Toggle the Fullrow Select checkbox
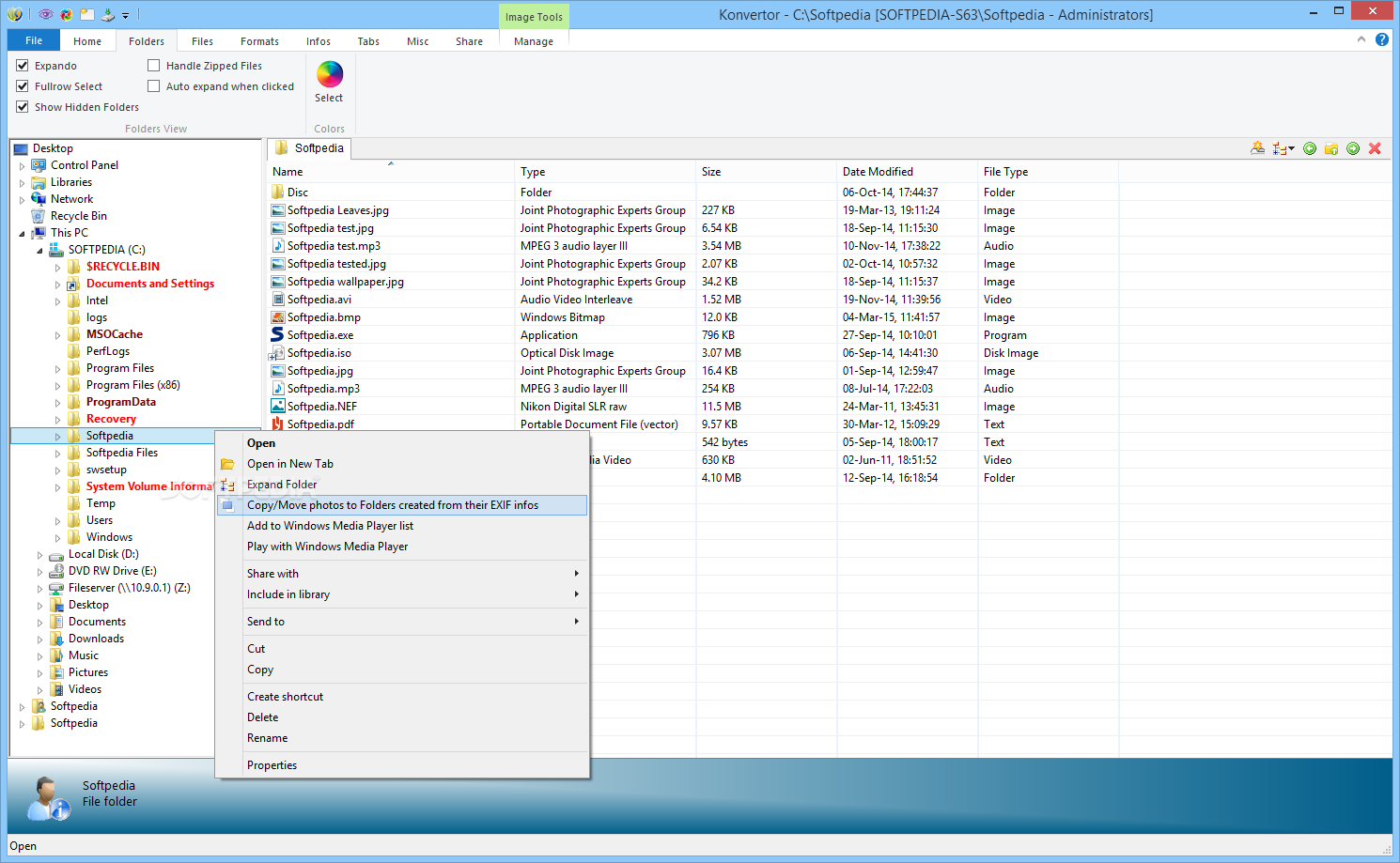 pyautogui.click(x=23, y=86)
